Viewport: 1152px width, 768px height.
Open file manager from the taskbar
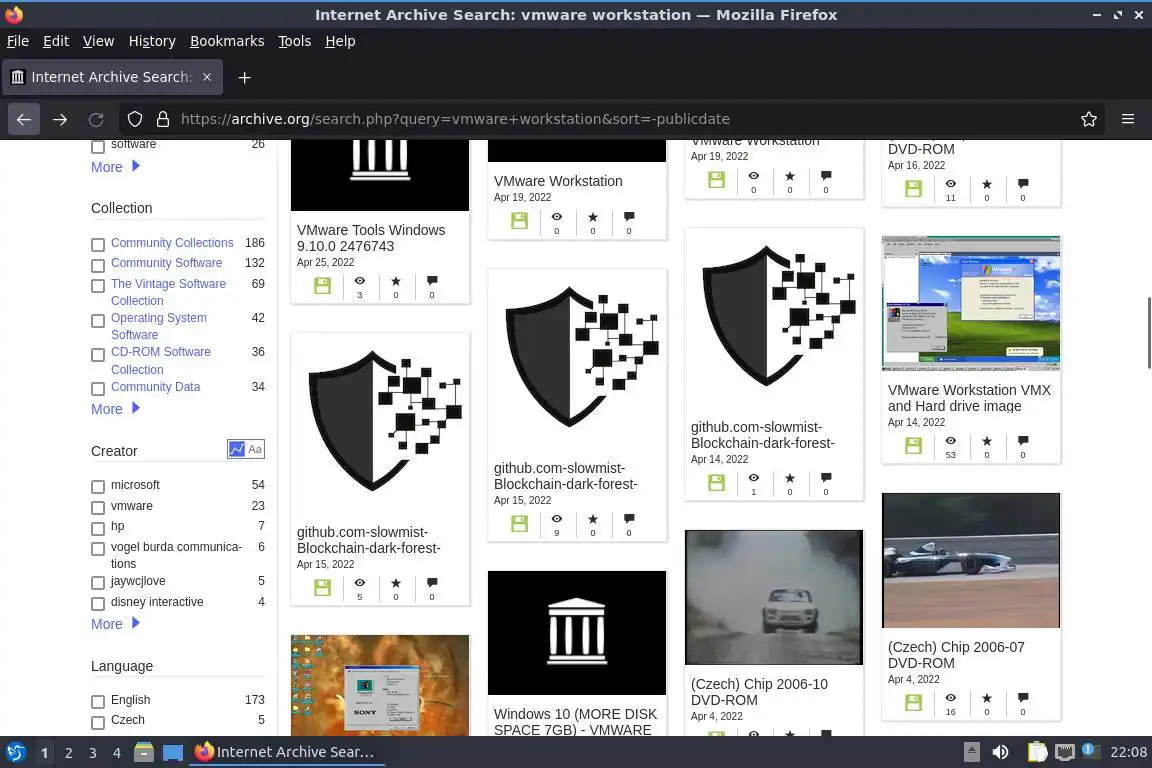click(x=144, y=752)
